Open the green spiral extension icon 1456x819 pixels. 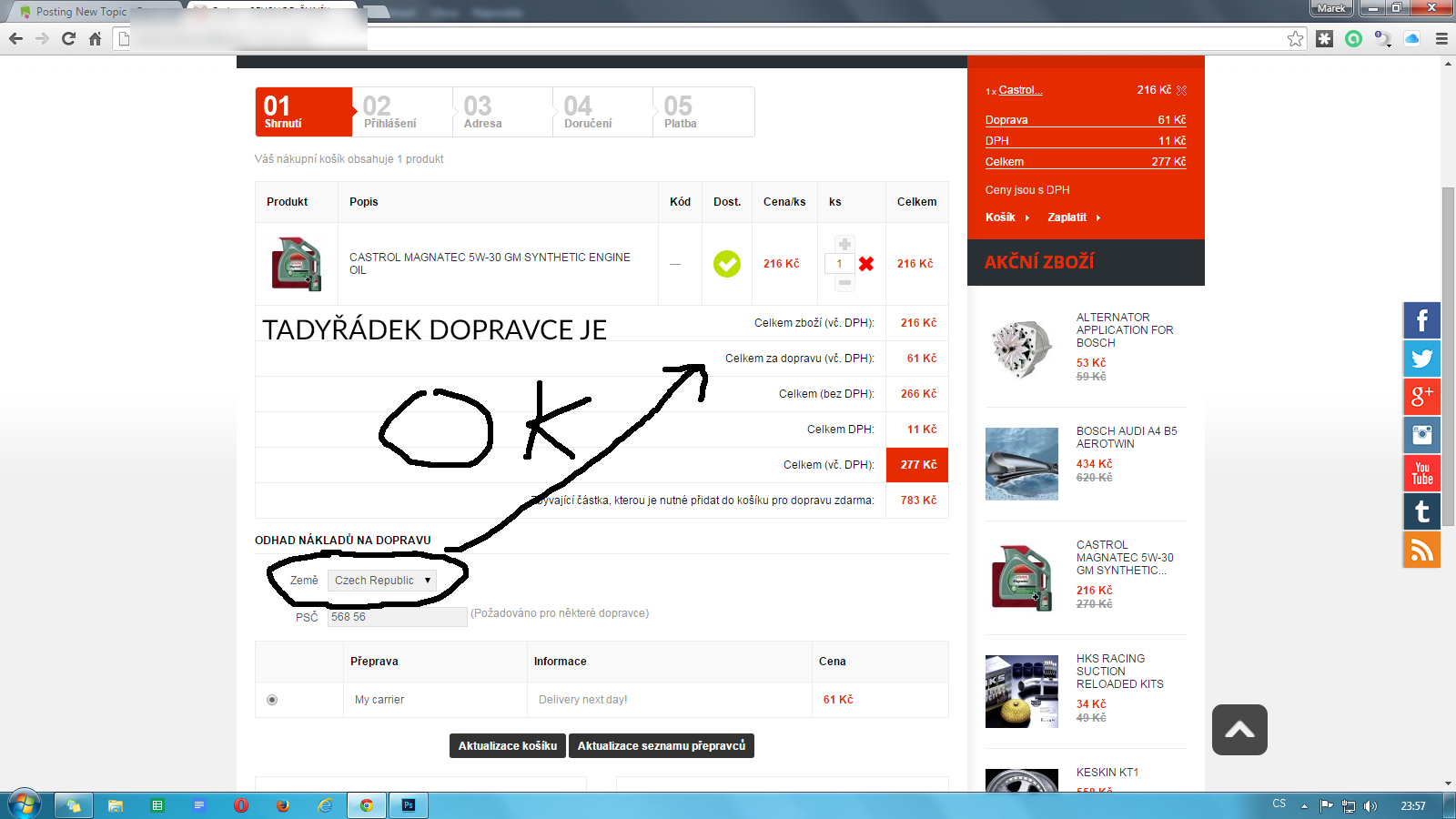[x=1354, y=38]
